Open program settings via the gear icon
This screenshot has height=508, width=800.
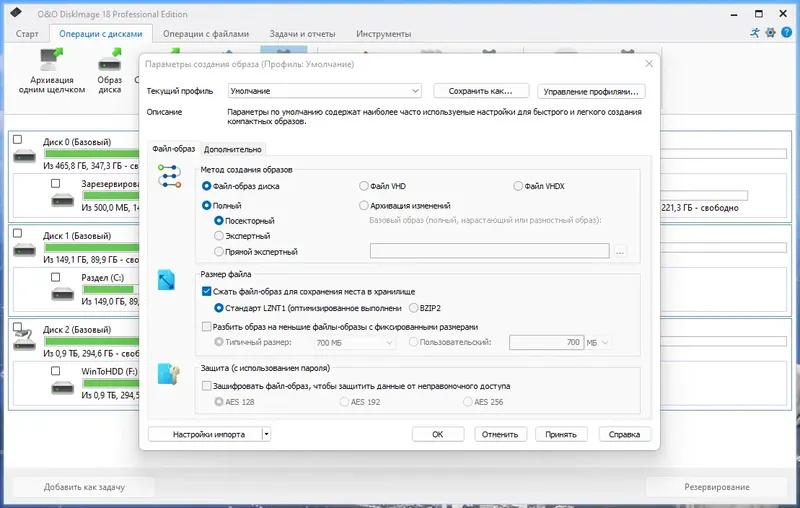coord(770,33)
